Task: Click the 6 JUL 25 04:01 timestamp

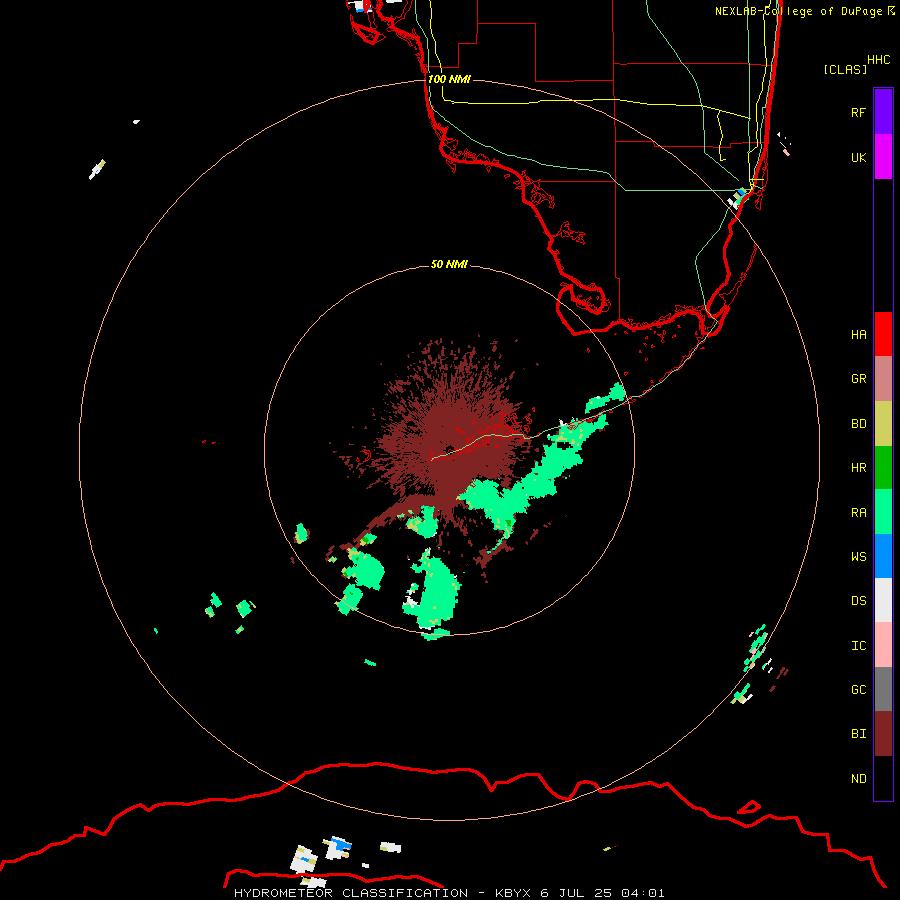Action: coord(603,893)
